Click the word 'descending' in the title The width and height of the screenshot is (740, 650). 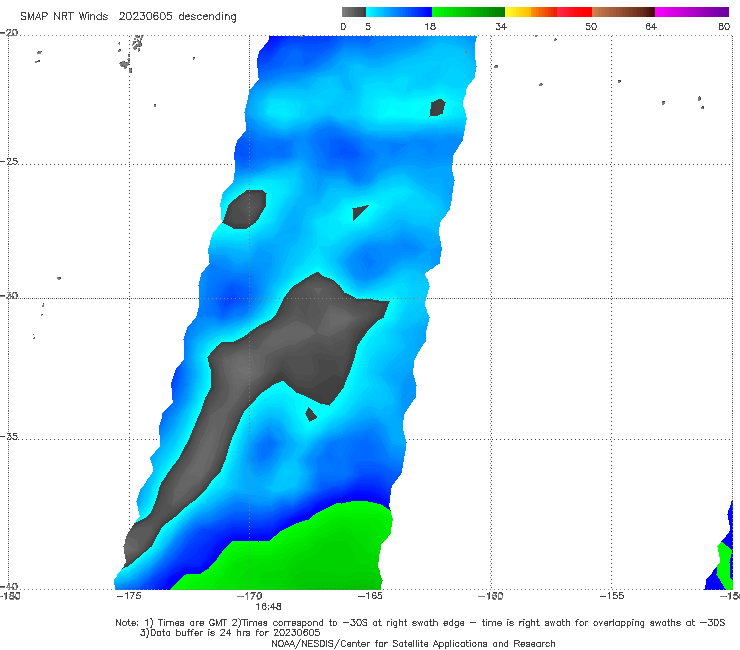point(207,17)
